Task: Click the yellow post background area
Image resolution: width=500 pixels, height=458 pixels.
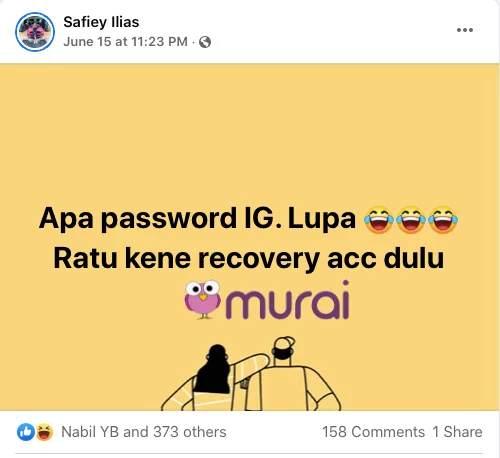Action: [250, 133]
